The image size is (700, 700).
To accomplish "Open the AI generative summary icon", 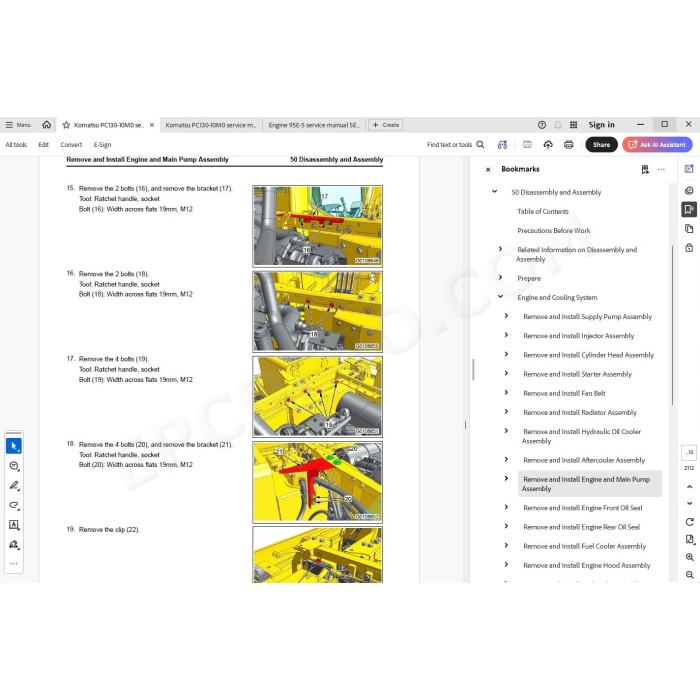I will pyautogui.click(x=502, y=145).
